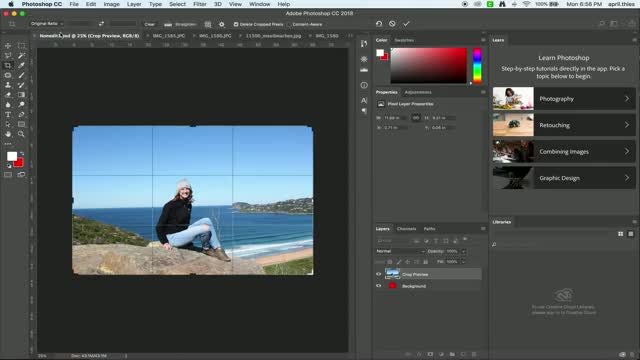This screenshot has width=640, height=360.
Task: Open the Layer menu
Action: (x=134, y=4)
